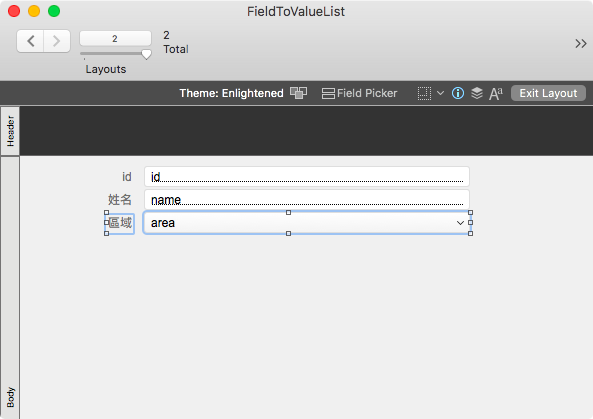Click the layout navigation slider handle
Viewport: 593px width, 419px height.
pyautogui.click(x=146, y=54)
